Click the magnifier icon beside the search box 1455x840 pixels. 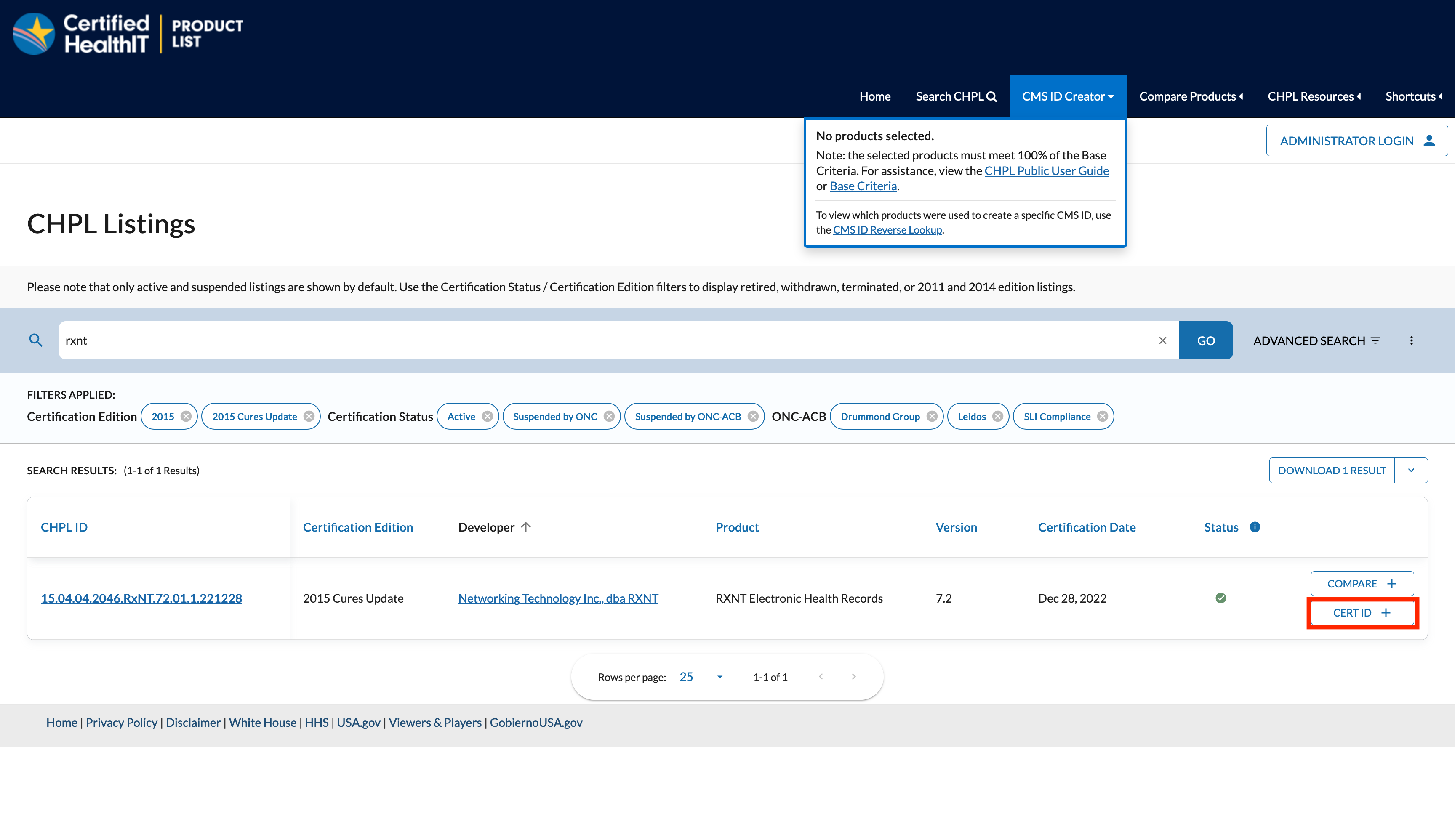pos(36,340)
